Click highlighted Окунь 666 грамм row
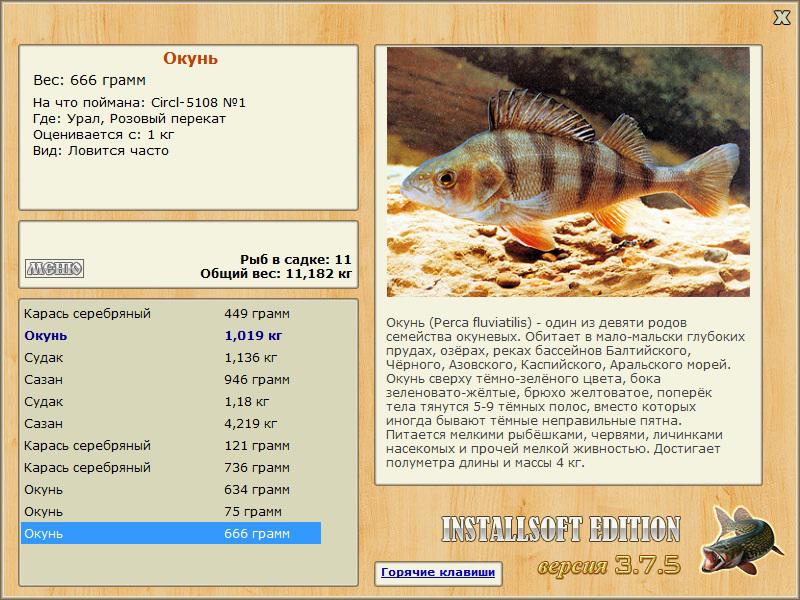800x600 pixels. tap(171, 533)
